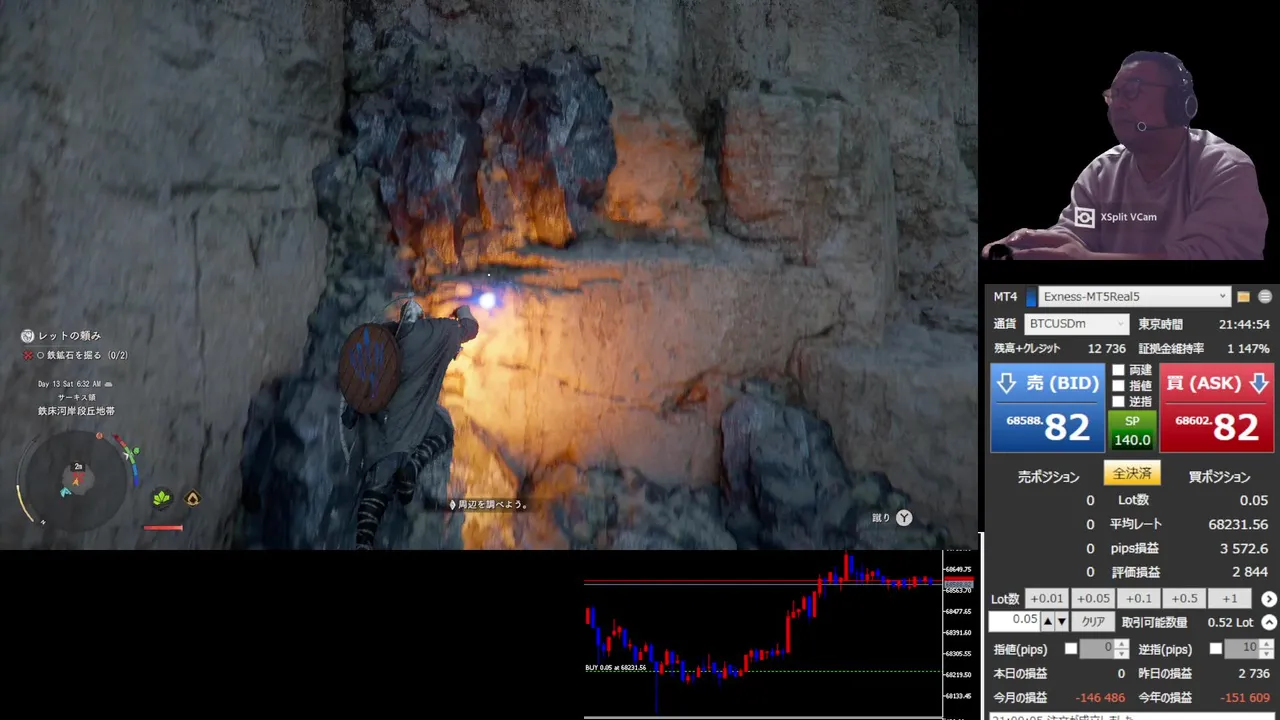Click the 売 (BID) sell button
This screenshot has width=1280, height=720.
(1047, 408)
